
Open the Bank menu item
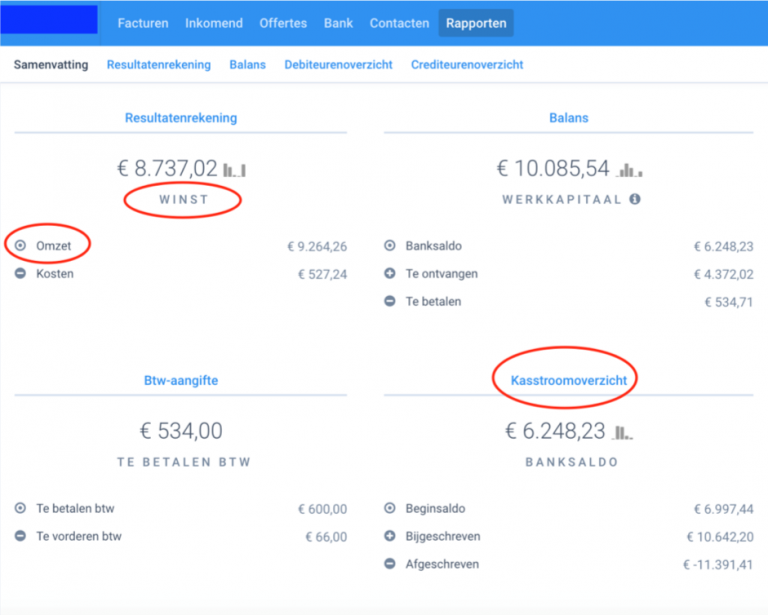[x=338, y=23]
